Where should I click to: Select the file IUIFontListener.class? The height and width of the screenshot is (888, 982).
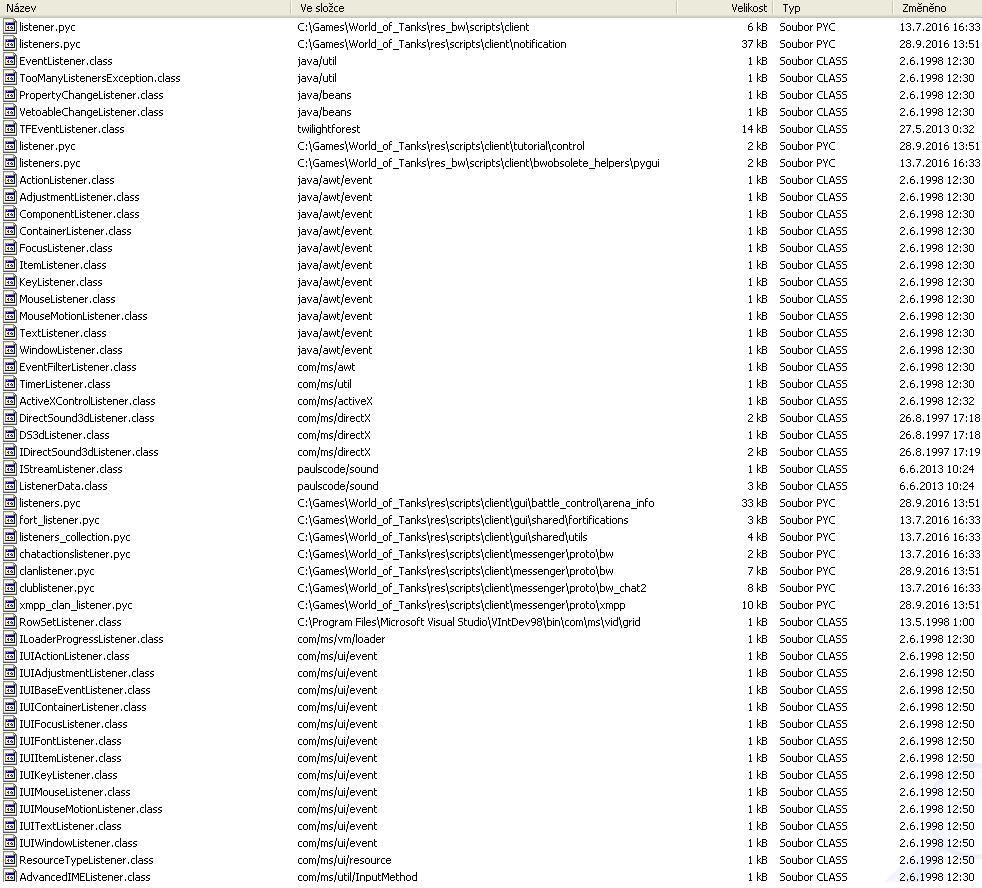point(70,741)
